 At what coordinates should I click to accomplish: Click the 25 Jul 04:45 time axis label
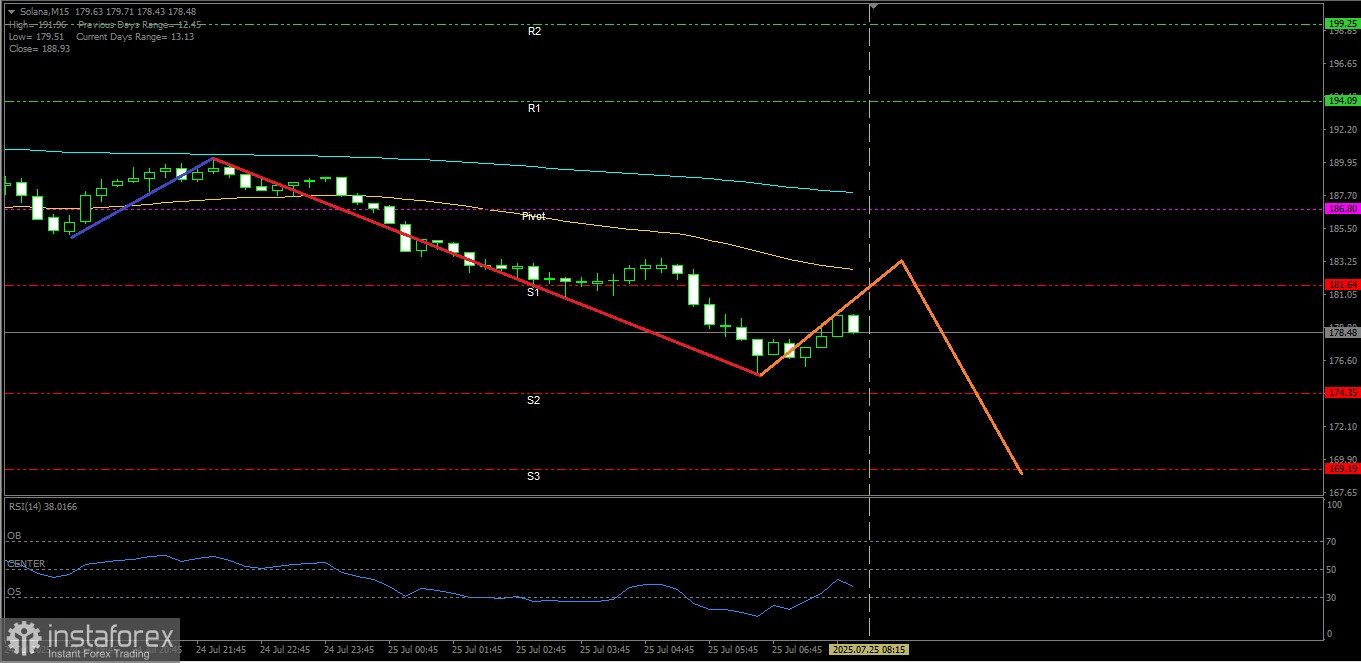(x=669, y=649)
